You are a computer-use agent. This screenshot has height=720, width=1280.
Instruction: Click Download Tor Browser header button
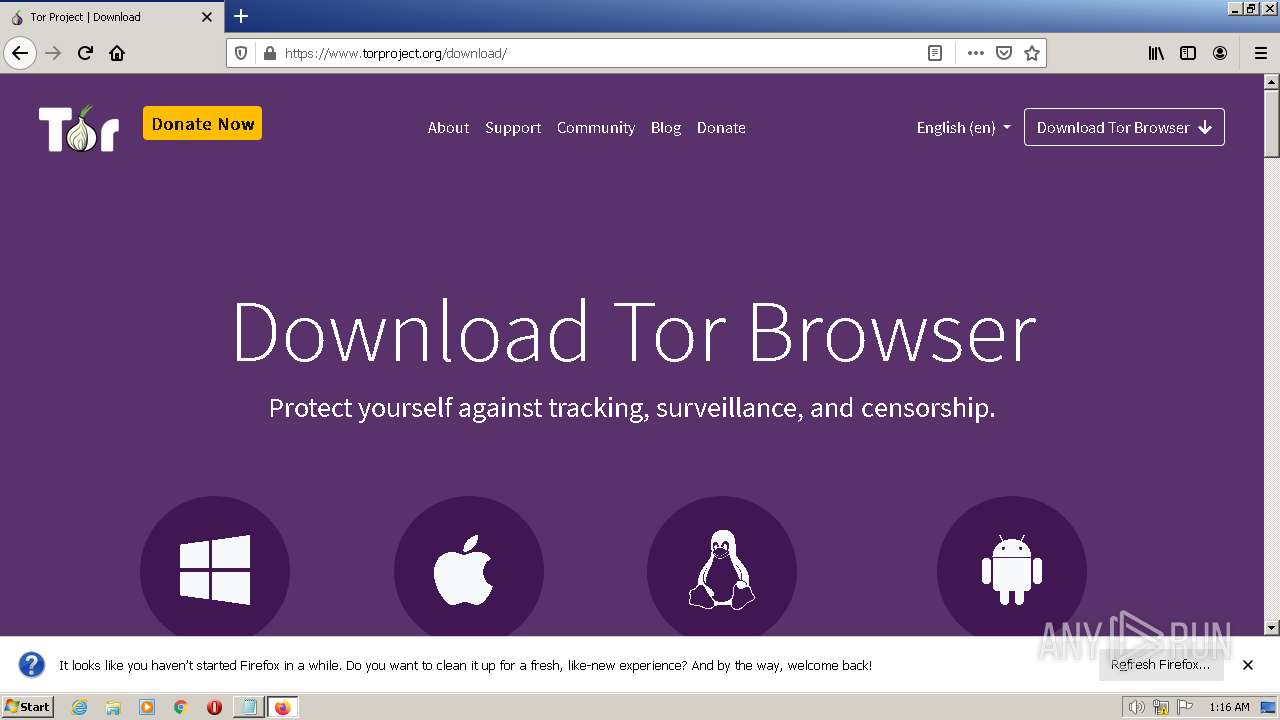[1124, 127]
